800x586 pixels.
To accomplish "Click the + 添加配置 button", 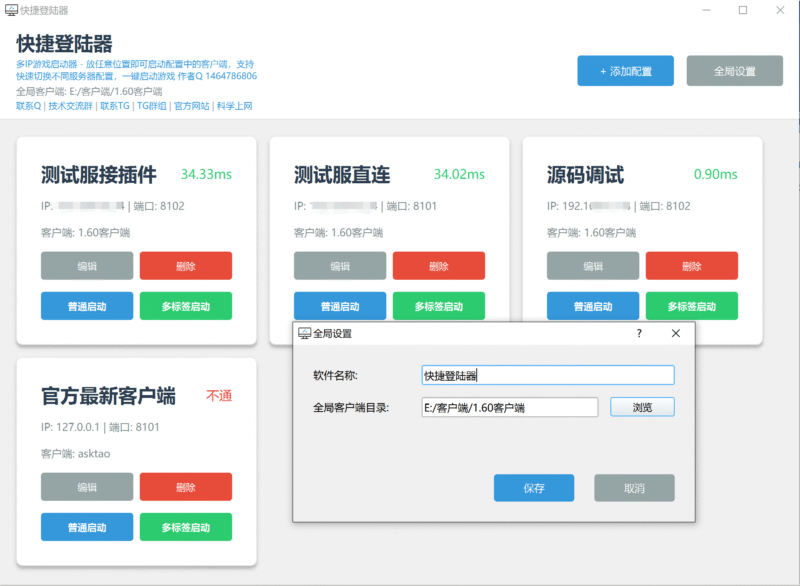I will 625,71.
